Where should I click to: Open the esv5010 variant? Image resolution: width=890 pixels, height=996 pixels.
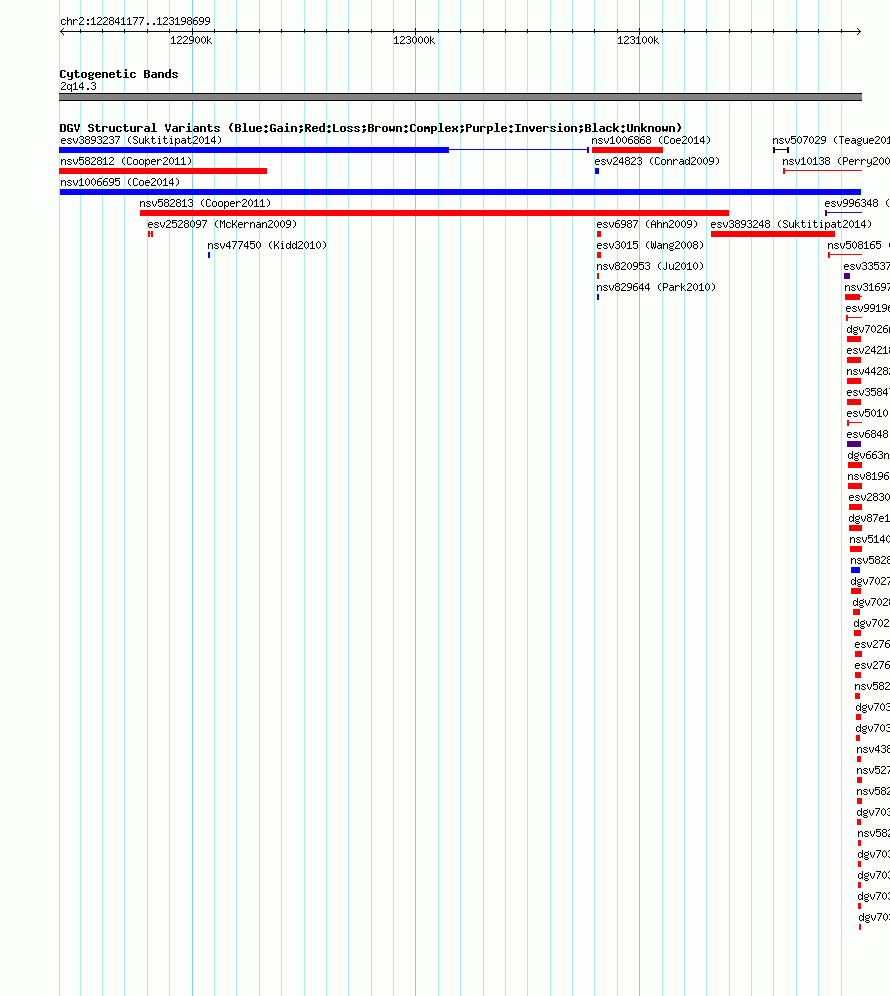(854, 422)
